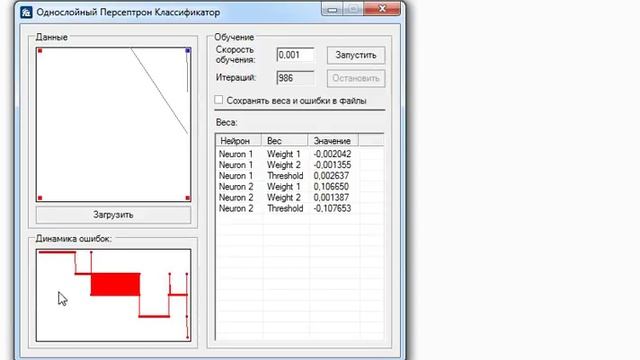The height and width of the screenshot is (360, 640).
Task: Click the value 0,001387
Action: pos(331,198)
